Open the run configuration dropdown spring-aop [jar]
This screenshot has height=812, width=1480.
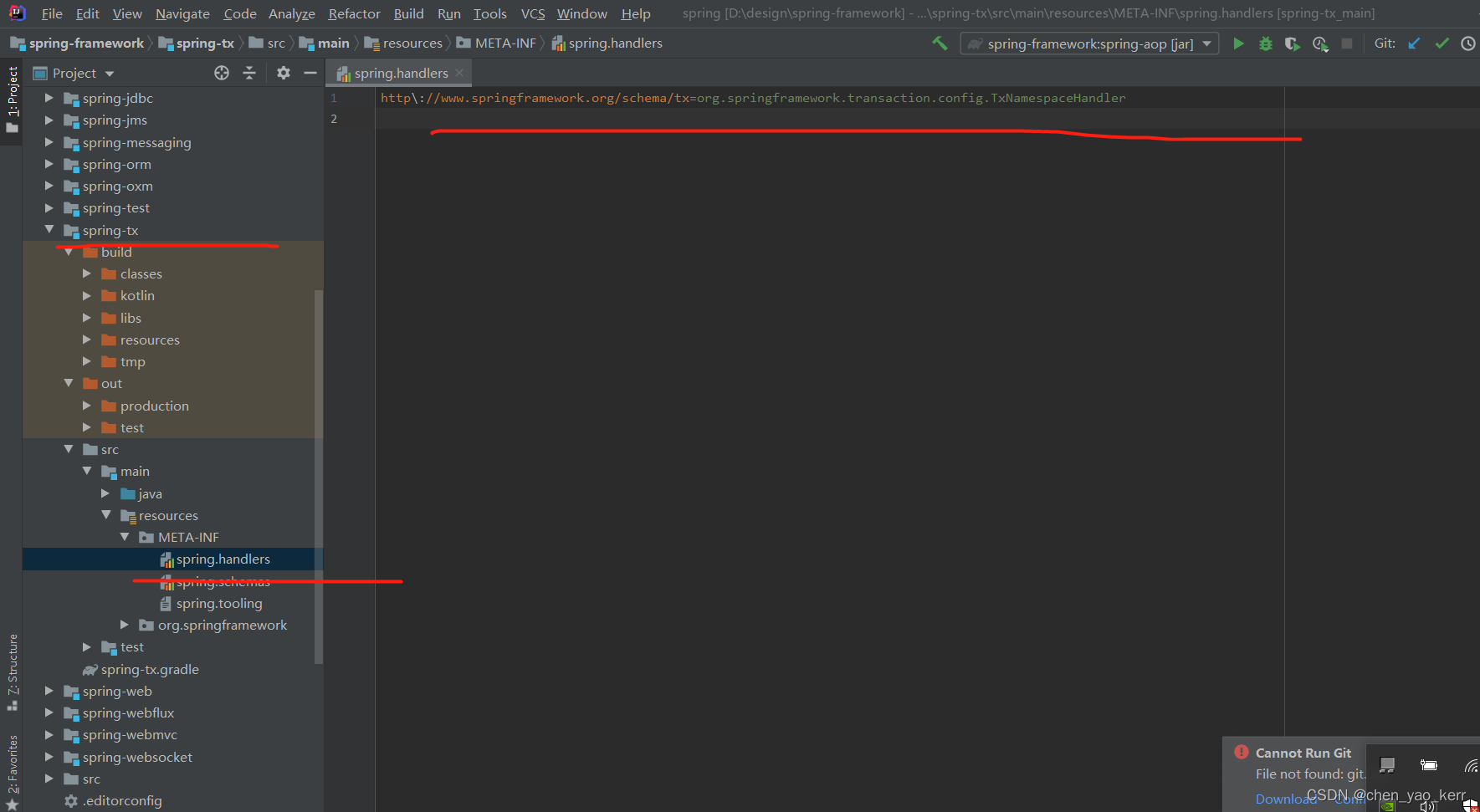(1090, 43)
